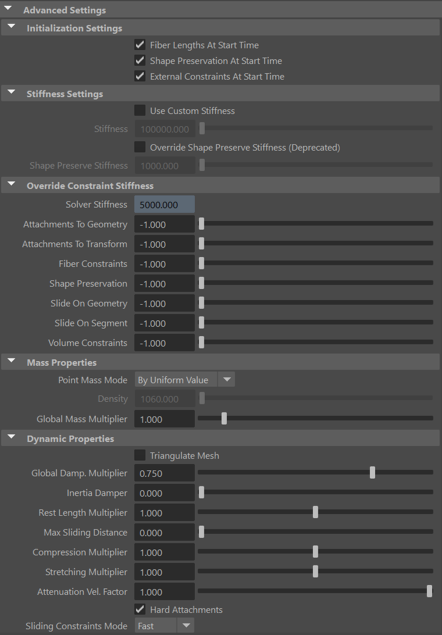Click the Max Sliding Distance value field

pyautogui.click(x=164, y=533)
